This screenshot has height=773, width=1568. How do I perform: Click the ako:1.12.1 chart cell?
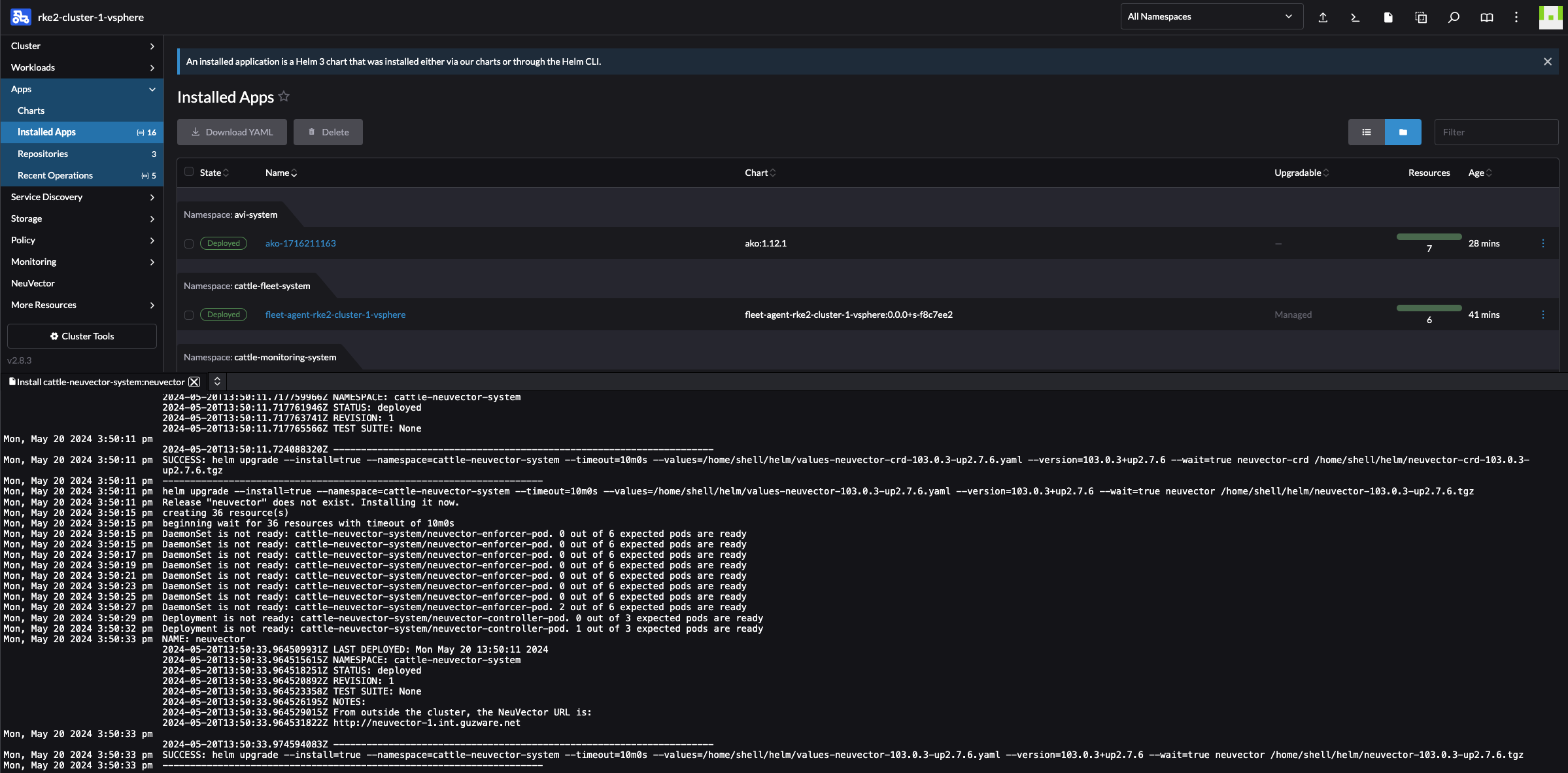click(766, 243)
